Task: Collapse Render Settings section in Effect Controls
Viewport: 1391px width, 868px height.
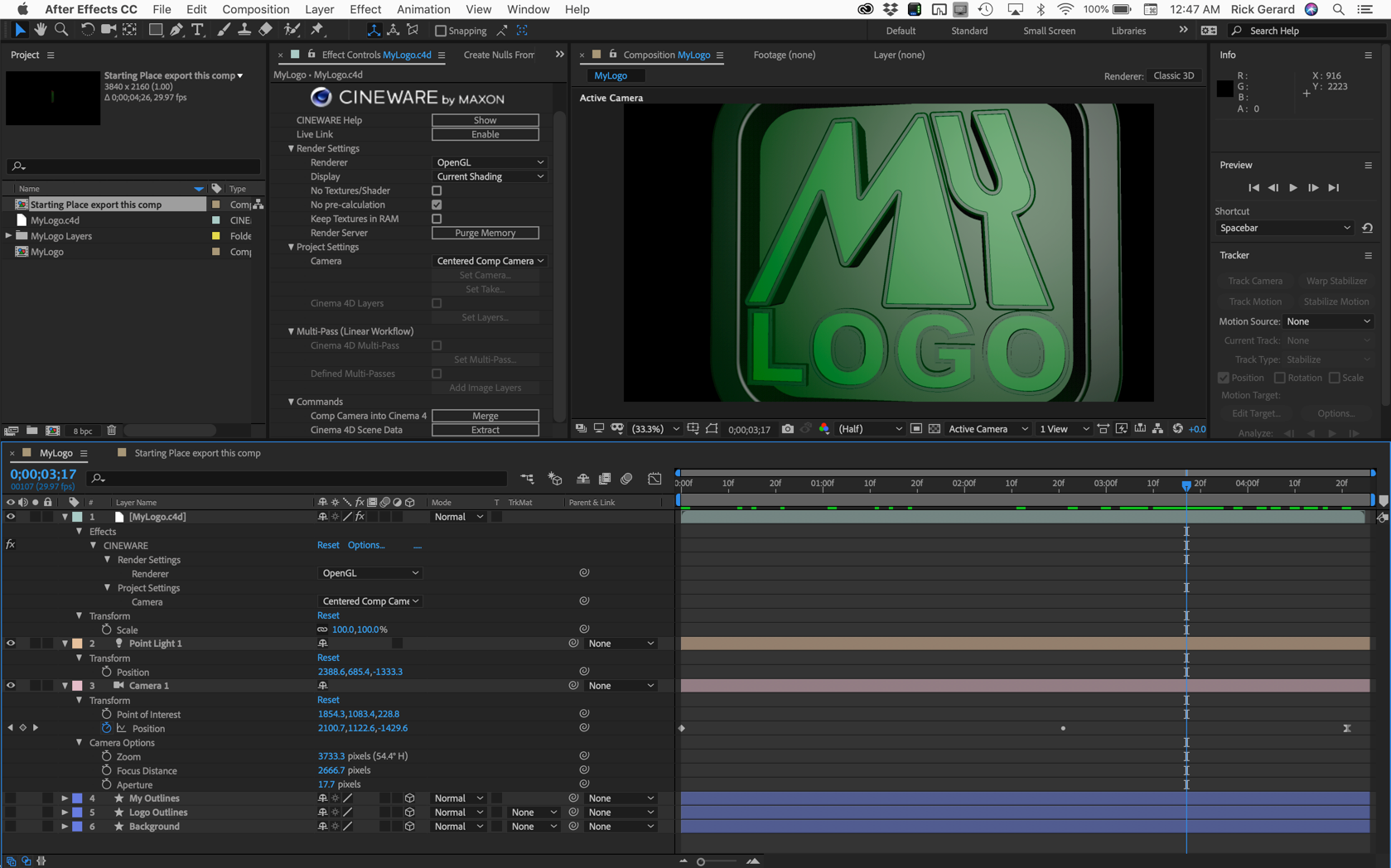Action: (291, 148)
